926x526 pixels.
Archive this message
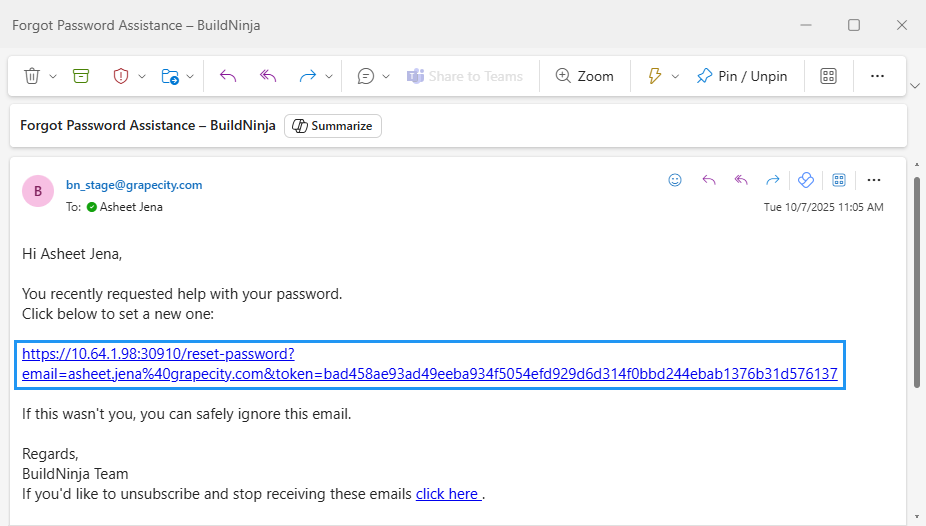pyautogui.click(x=81, y=76)
